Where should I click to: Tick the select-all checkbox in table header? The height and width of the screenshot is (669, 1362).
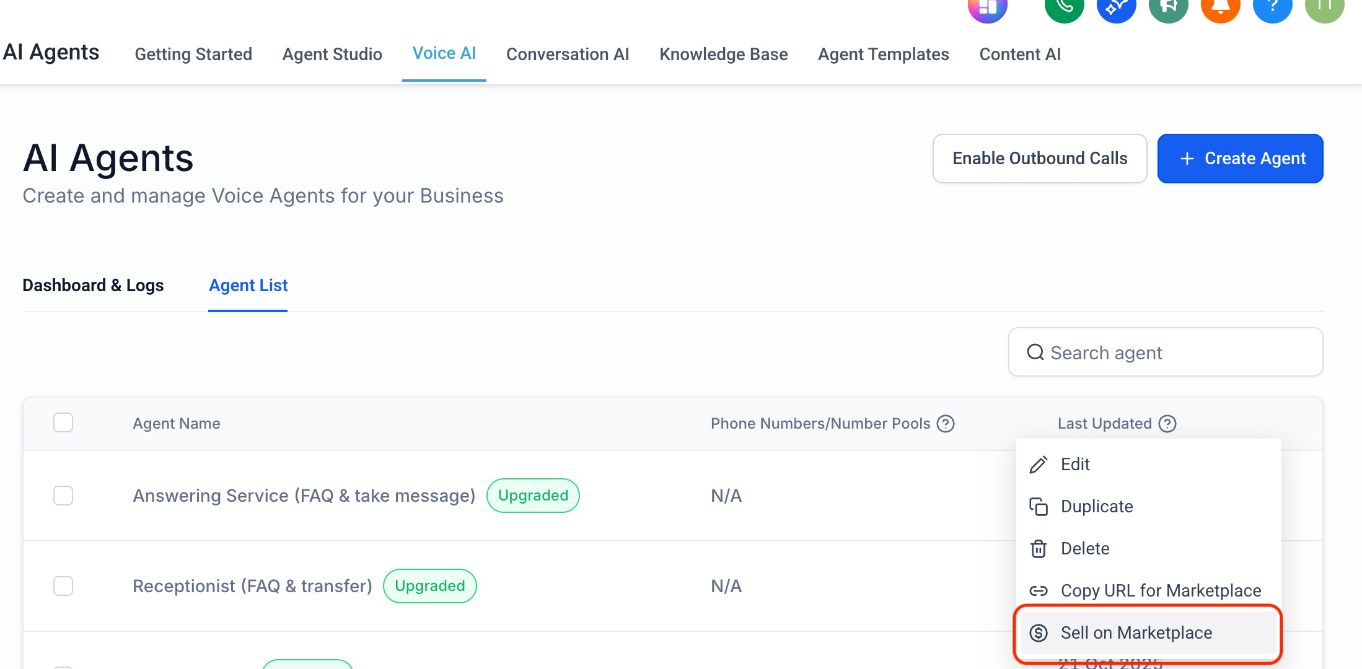[63, 423]
